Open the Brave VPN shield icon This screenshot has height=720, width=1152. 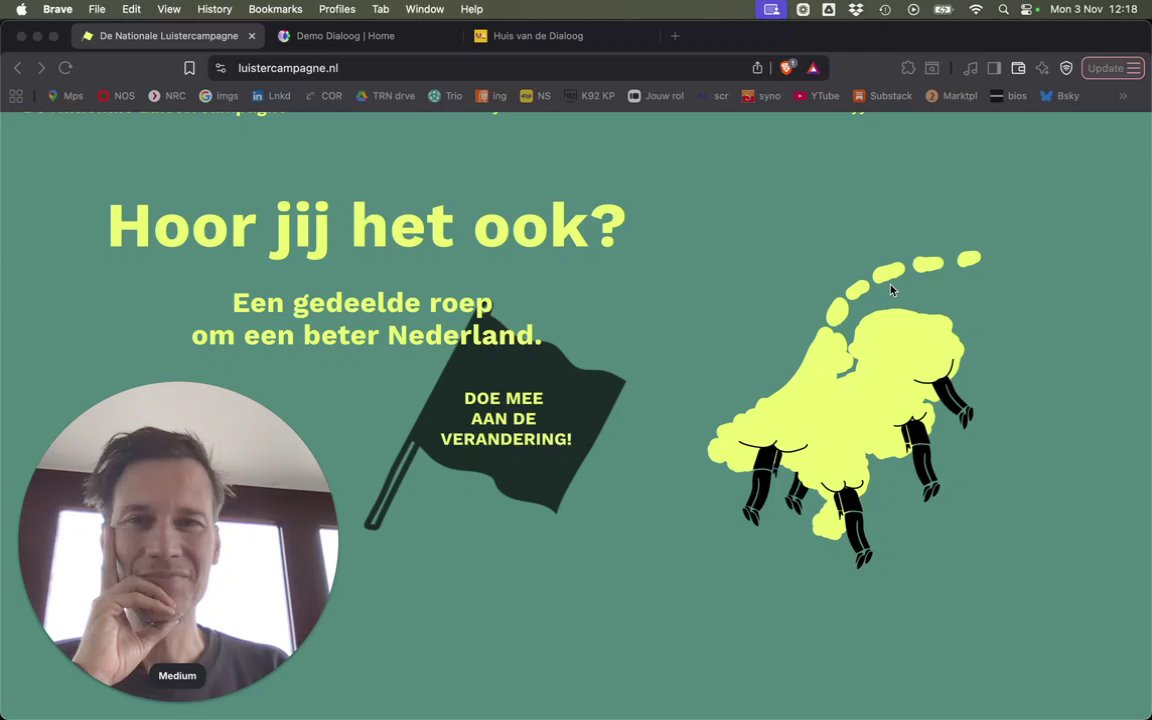[1066, 68]
